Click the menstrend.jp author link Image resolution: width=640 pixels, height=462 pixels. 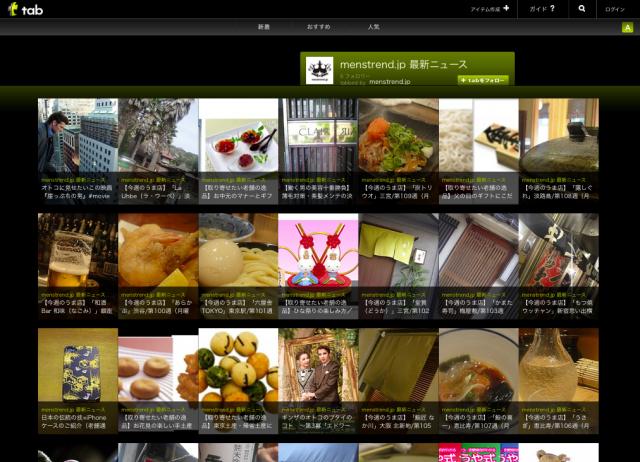[389, 82]
